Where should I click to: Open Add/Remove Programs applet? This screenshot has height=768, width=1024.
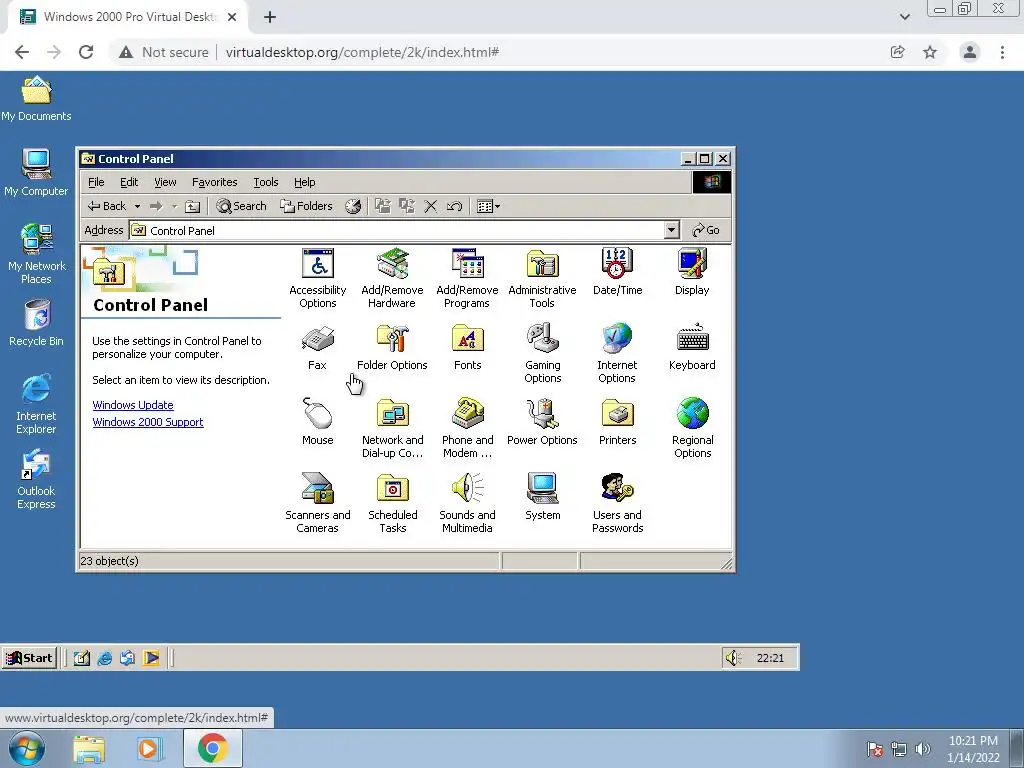(467, 278)
